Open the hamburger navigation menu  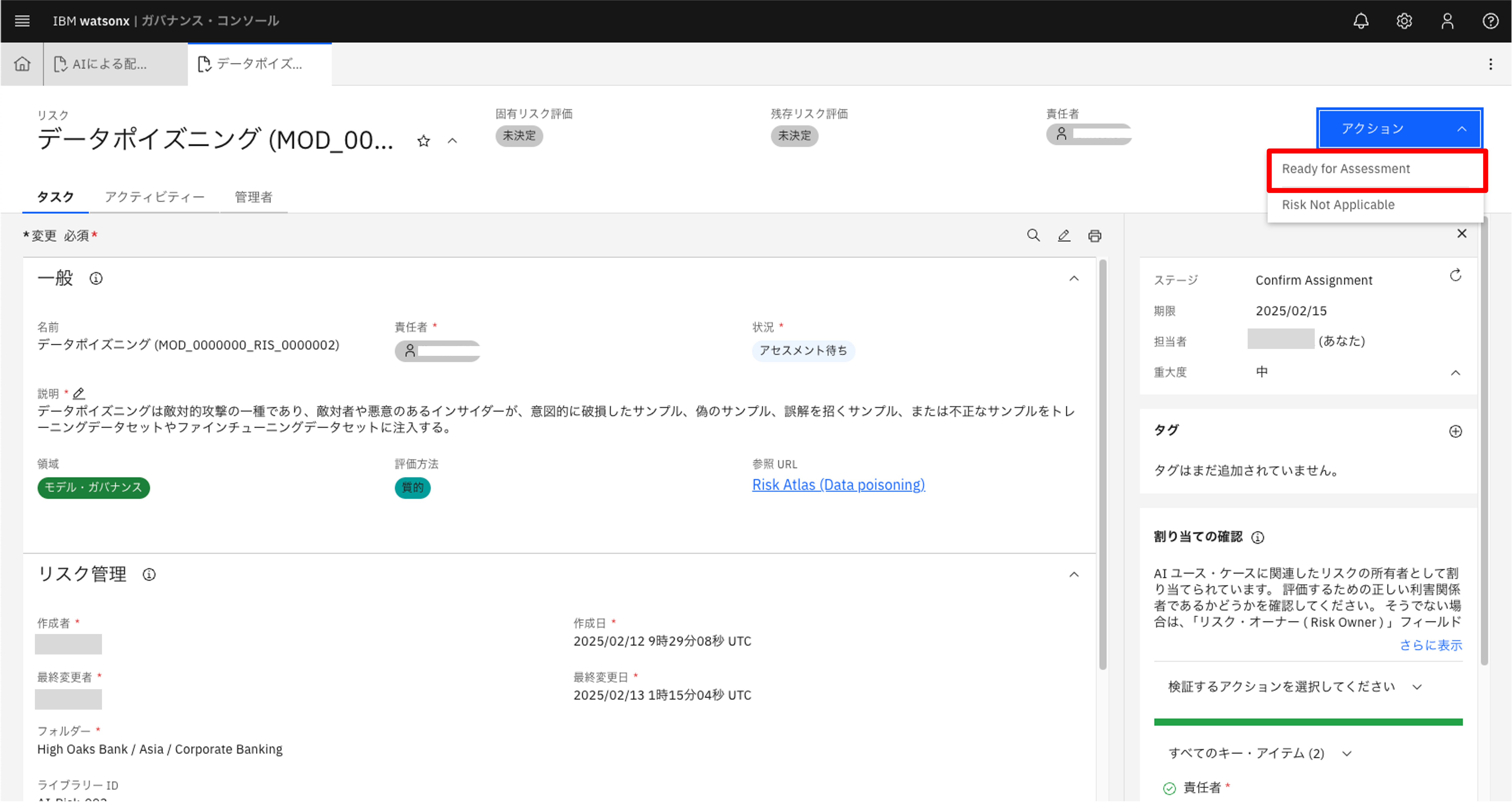point(22,21)
